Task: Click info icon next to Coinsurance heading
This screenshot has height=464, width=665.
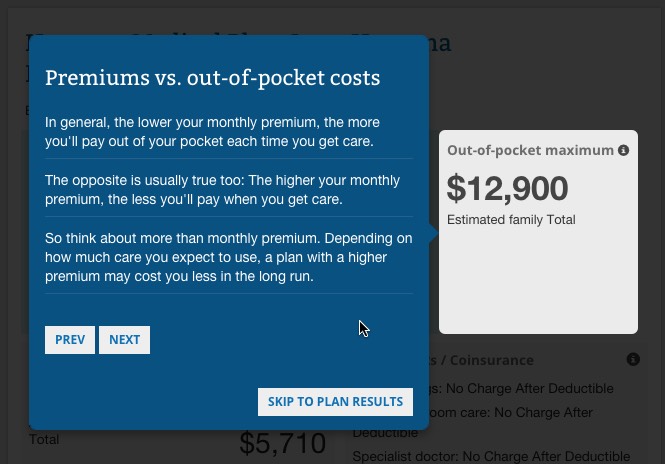Action: coord(633,359)
